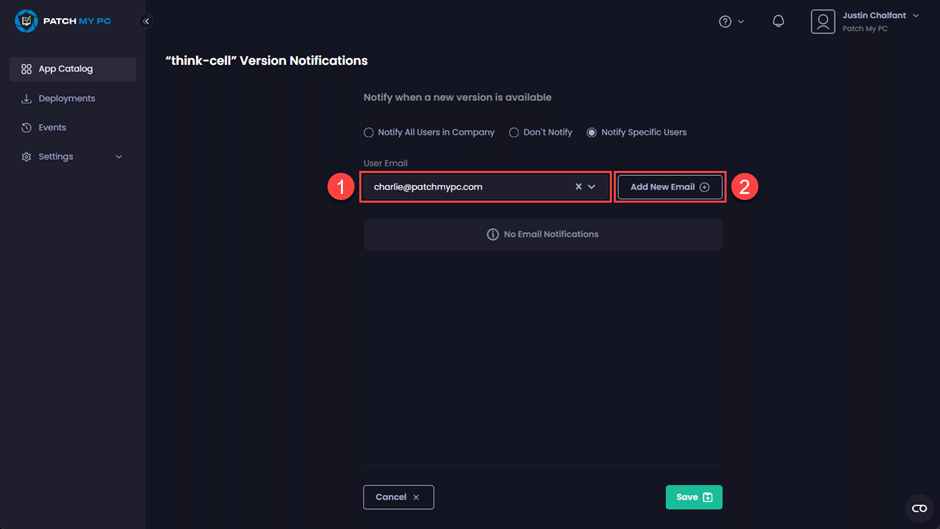The height and width of the screenshot is (529, 940).
Task: Click the Events clock icon
Action: [x=27, y=128]
